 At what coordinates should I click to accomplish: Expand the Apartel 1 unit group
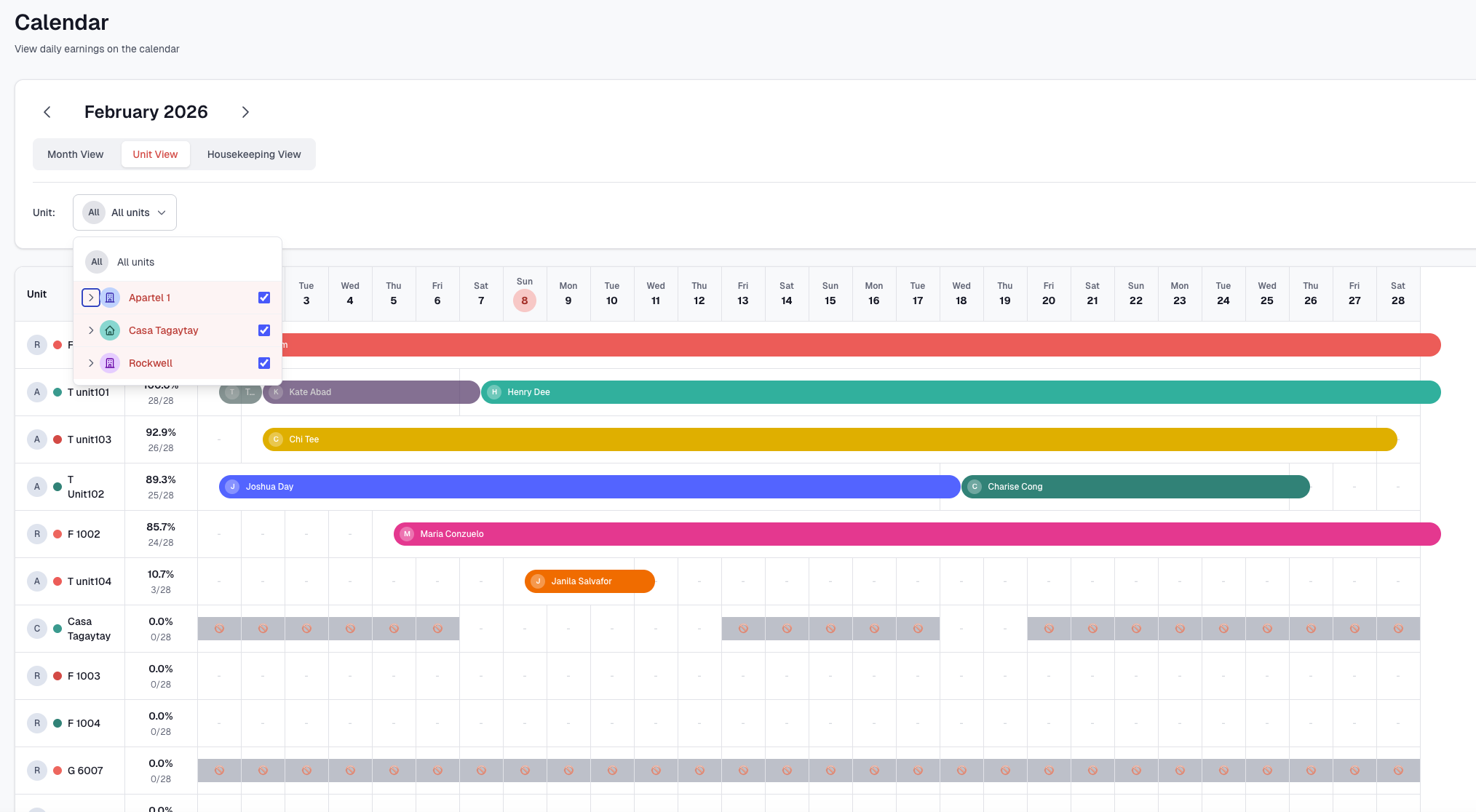(90, 298)
